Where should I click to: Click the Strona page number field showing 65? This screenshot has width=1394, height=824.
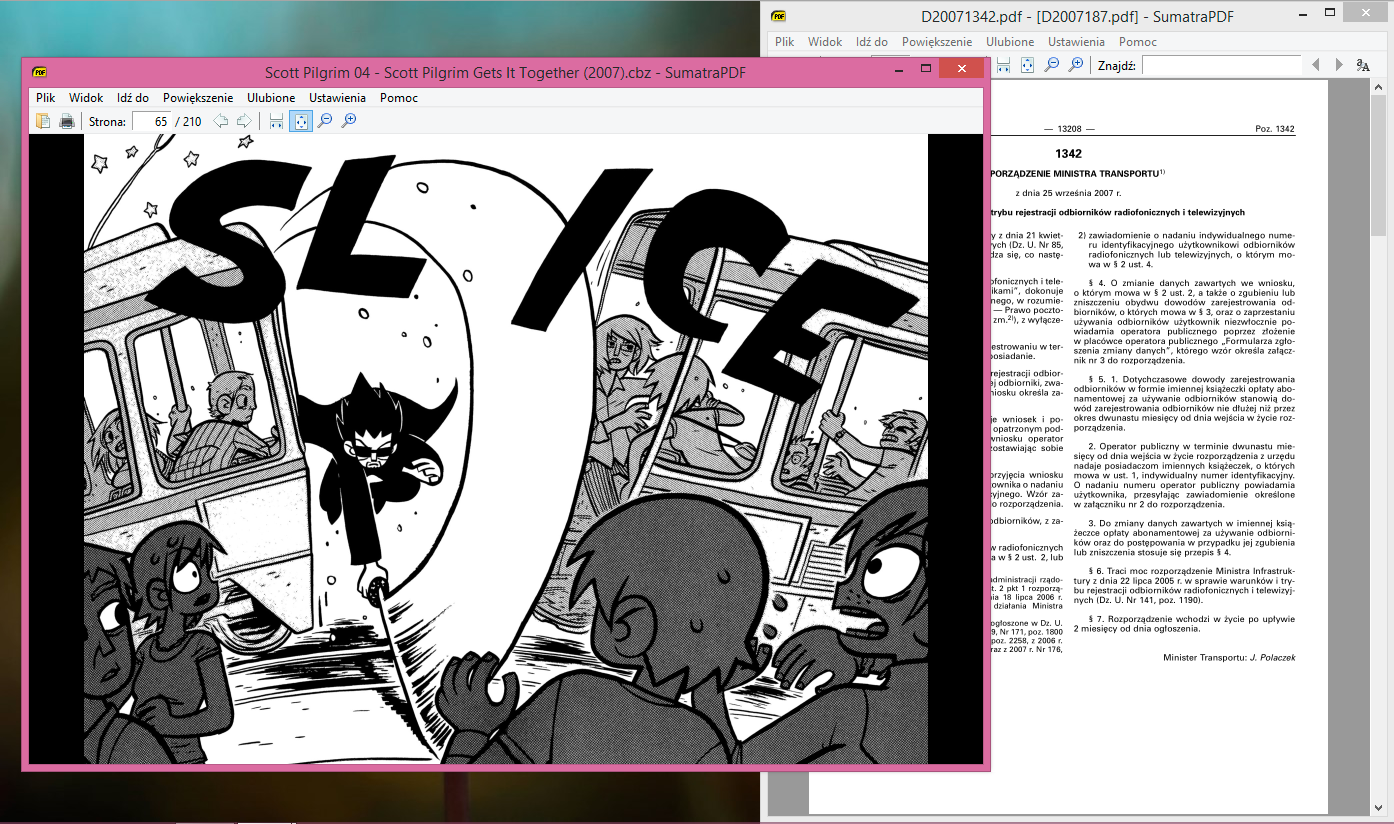[152, 121]
